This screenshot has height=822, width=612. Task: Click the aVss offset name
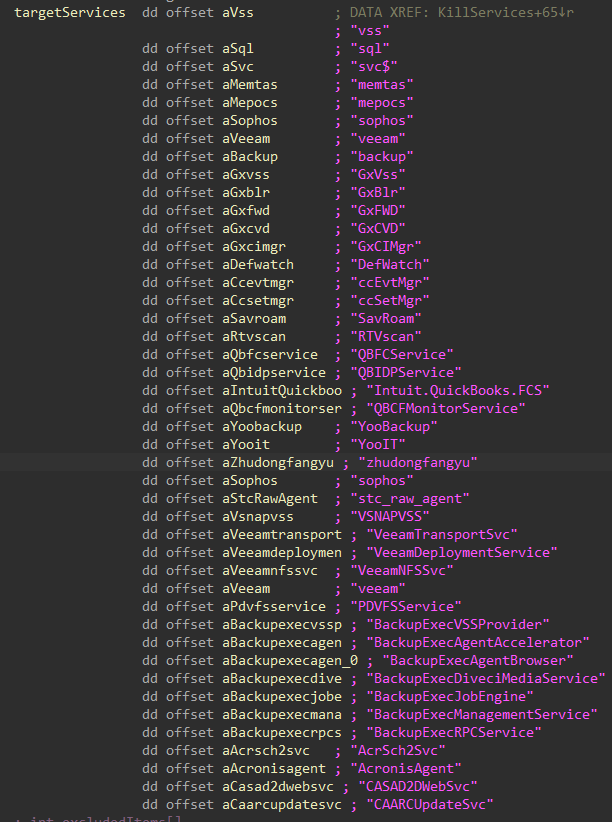pyautogui.click(x=238, y=13)
